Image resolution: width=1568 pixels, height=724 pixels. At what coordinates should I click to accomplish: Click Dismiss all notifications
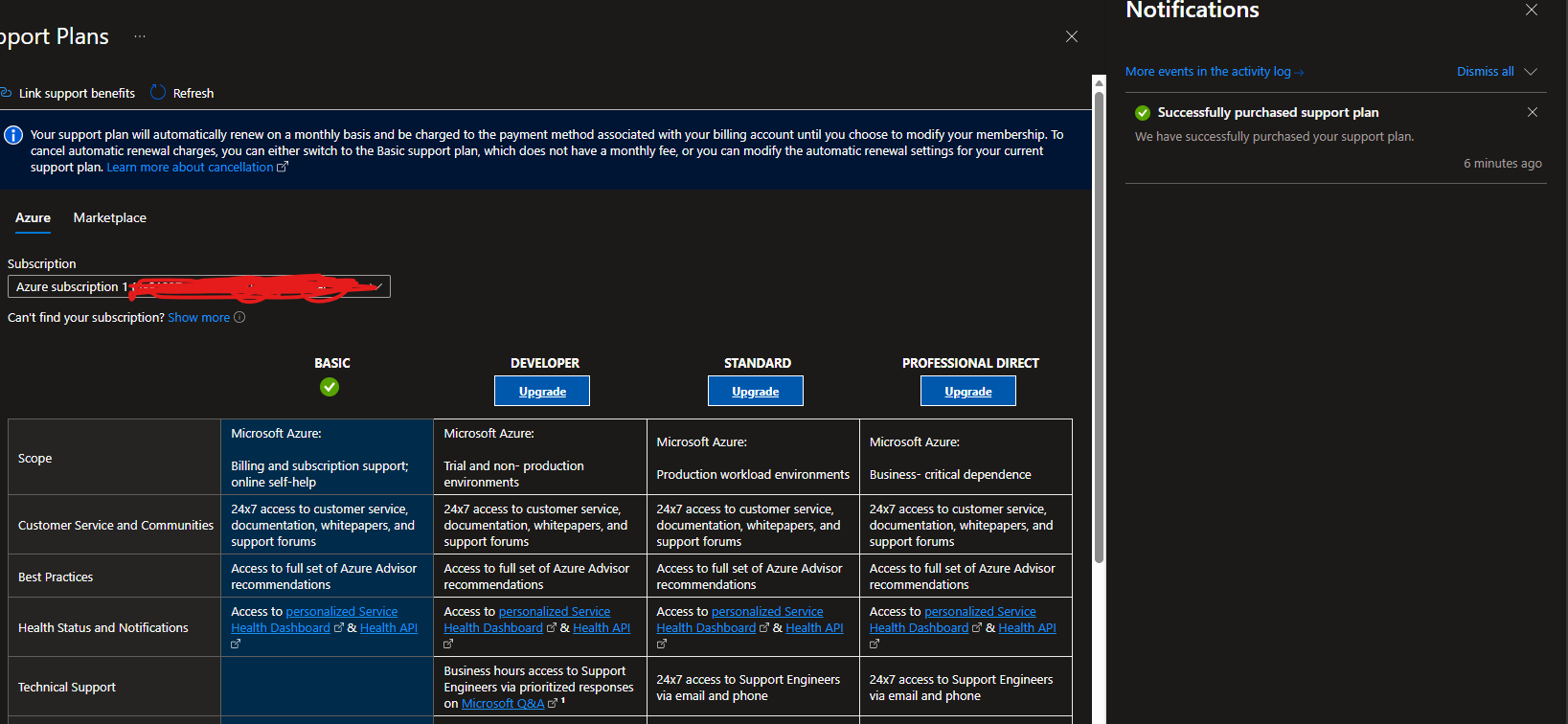point(1485,72)
